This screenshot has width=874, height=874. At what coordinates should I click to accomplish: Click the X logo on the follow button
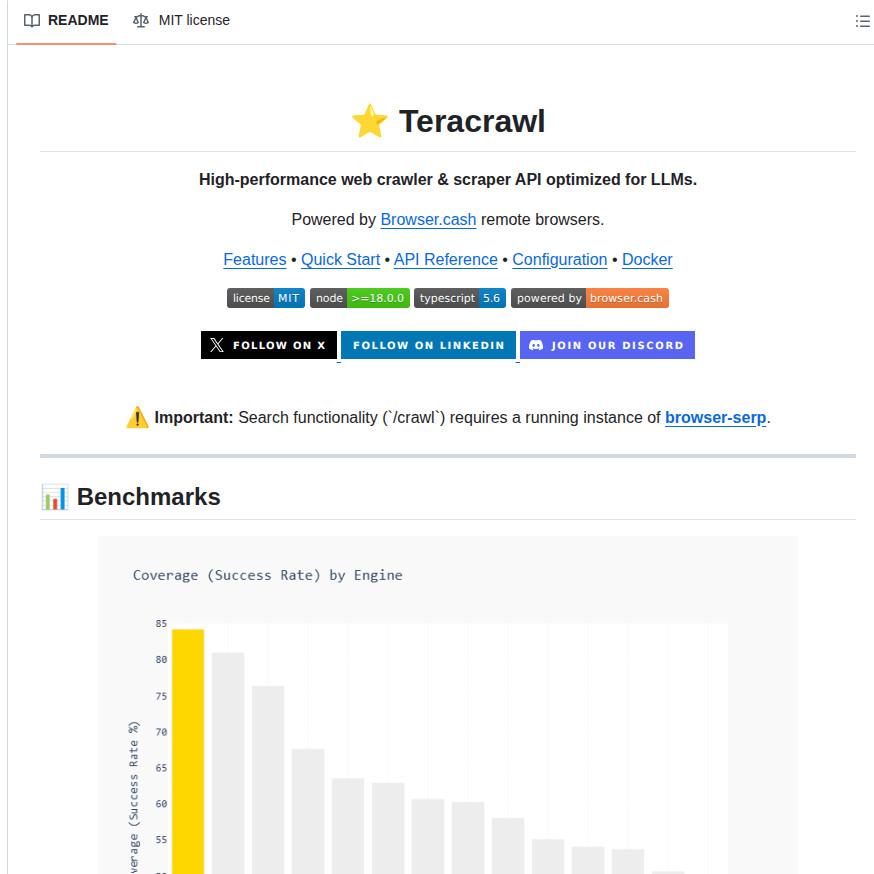[x=215, y=344]
